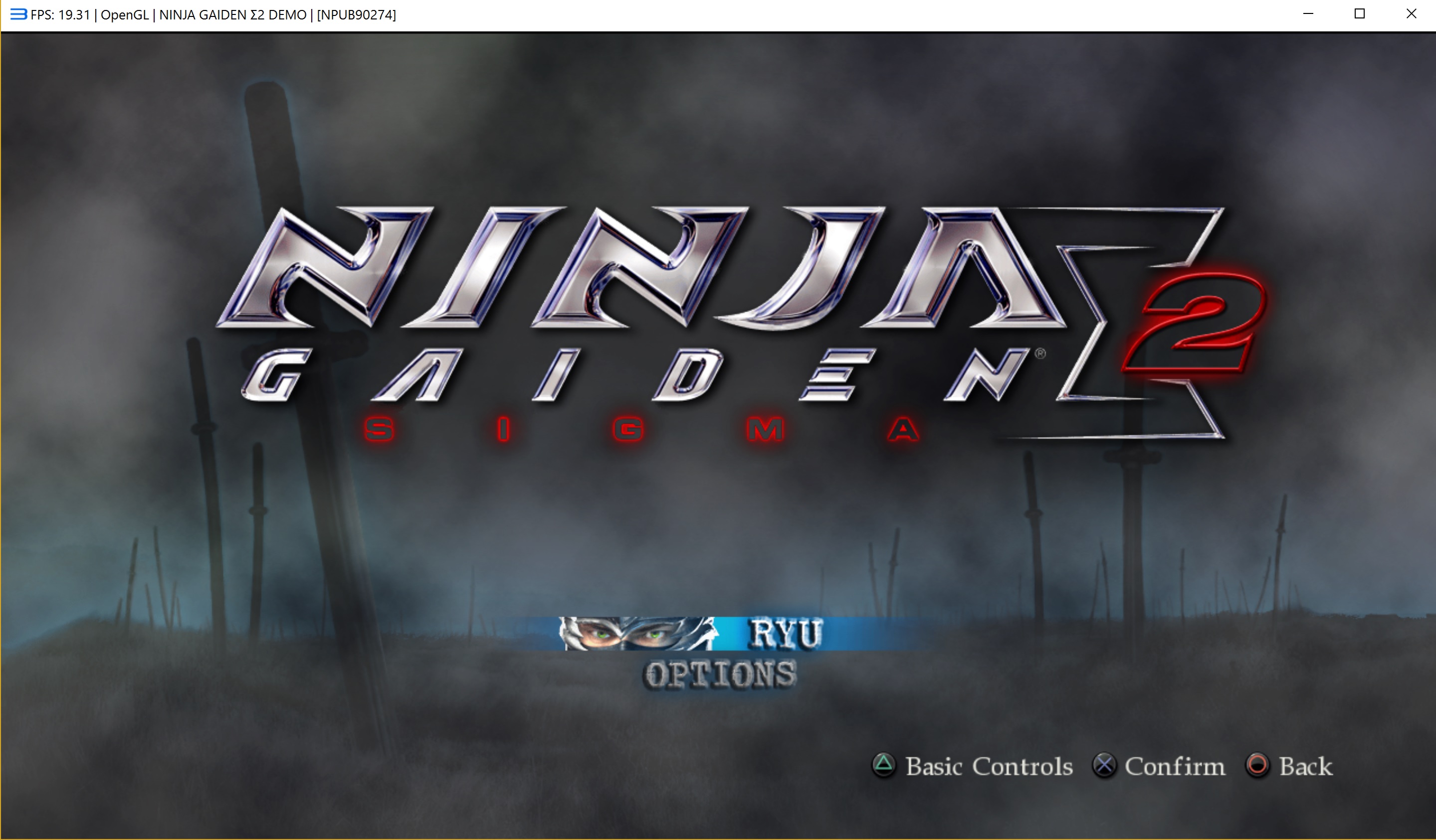Click the Confirm label
Screen dimensions: 1436x840
tap(1175, 766)
